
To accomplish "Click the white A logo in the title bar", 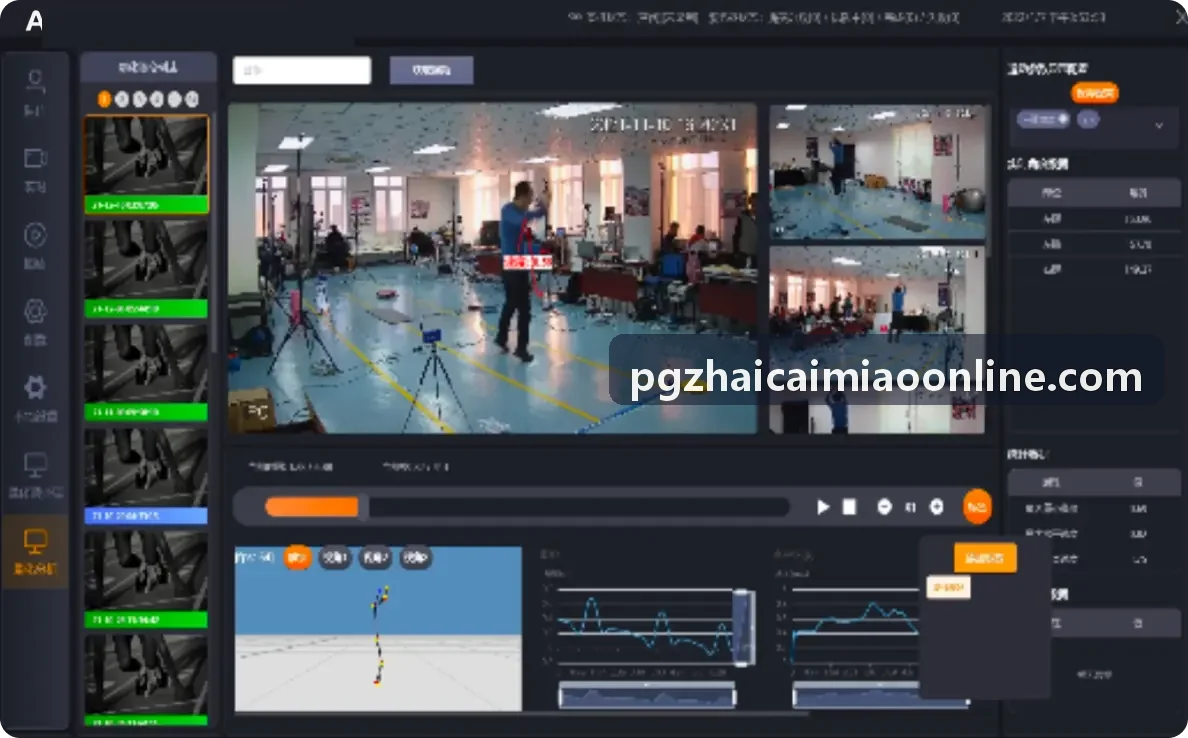I will pyautogui.click(x=34, y=20).
